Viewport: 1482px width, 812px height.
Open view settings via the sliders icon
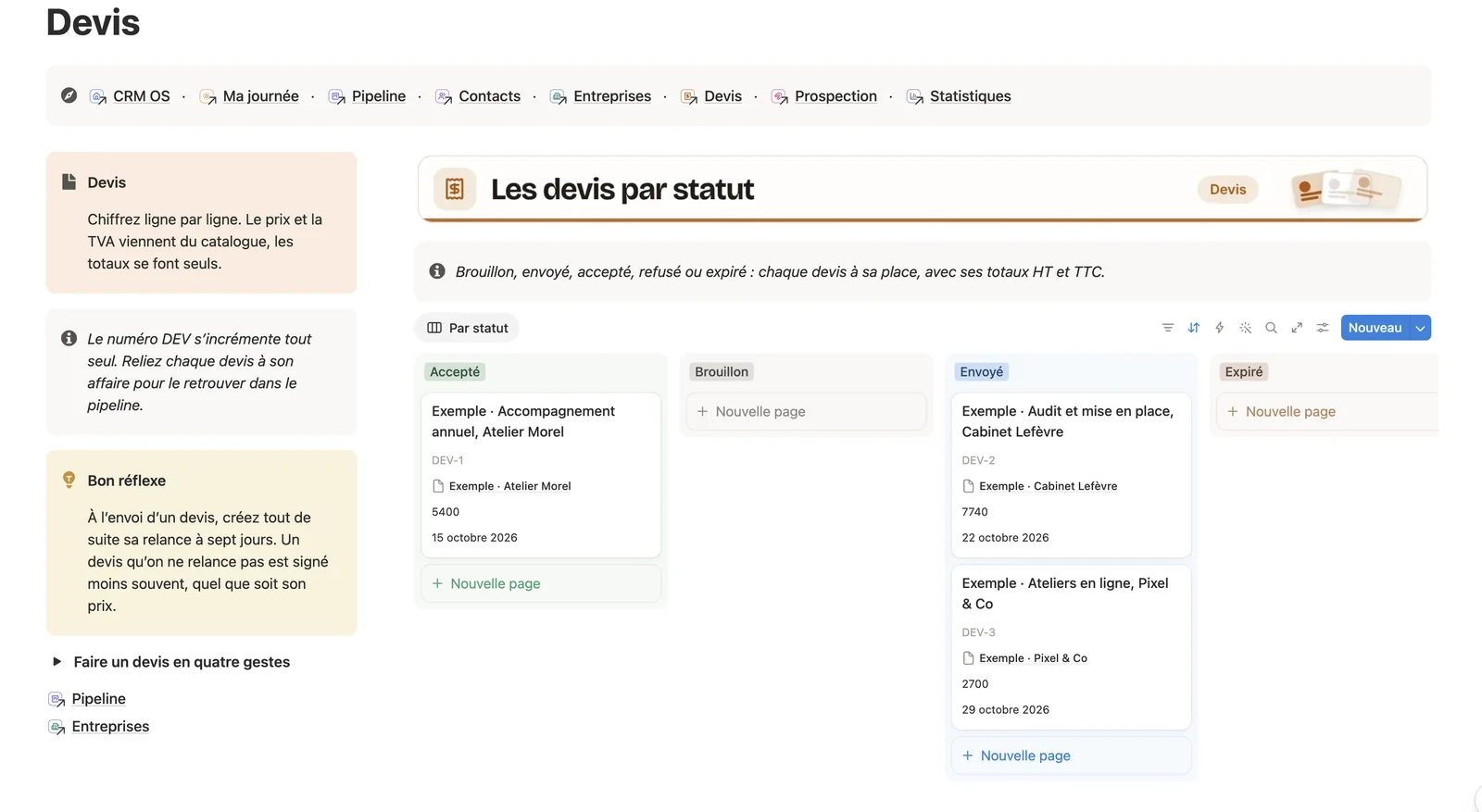pos(1324,328)
